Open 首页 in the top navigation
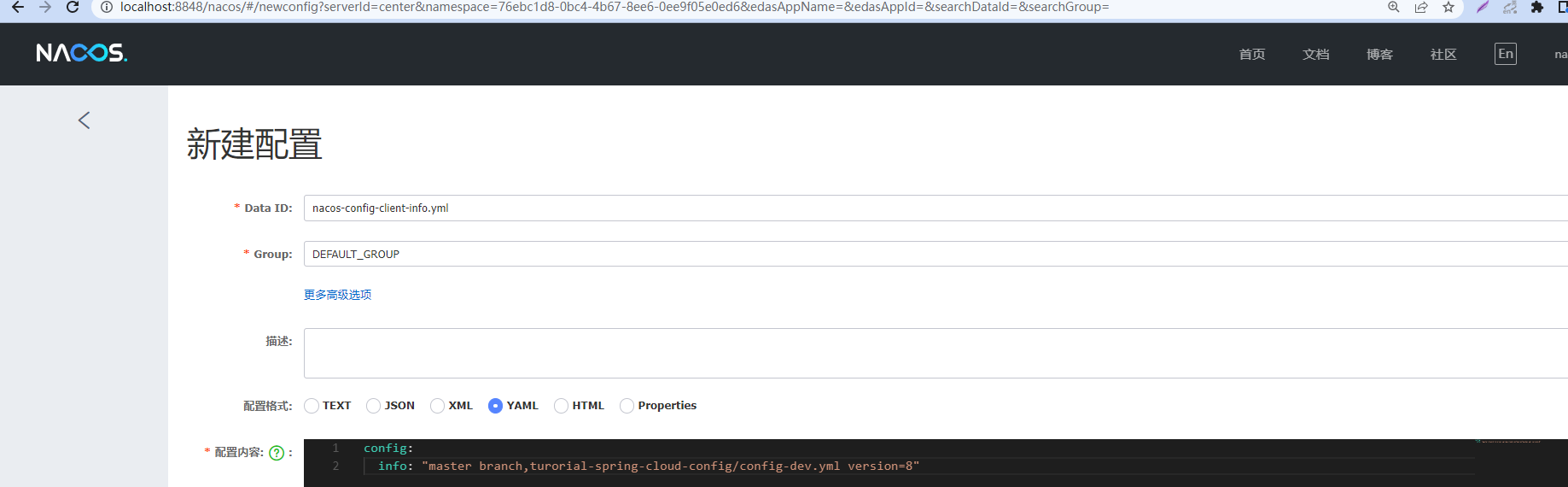This screenshot has height=487, width=1568. tap(1252, 54)
